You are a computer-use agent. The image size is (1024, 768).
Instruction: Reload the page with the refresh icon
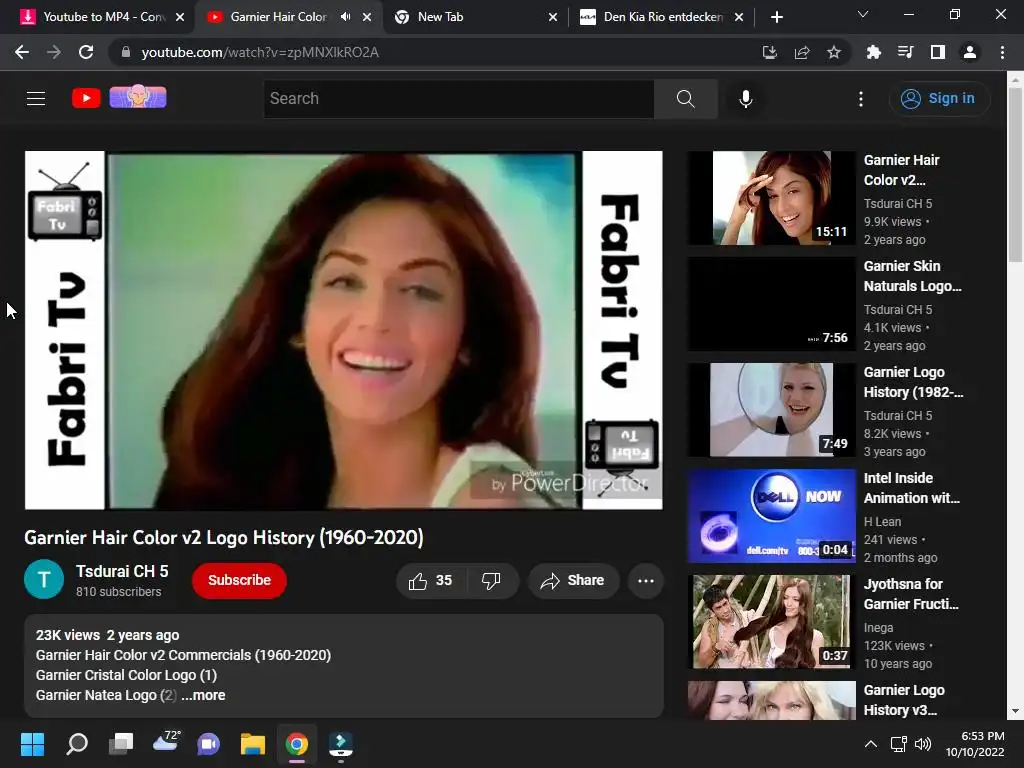86,52
